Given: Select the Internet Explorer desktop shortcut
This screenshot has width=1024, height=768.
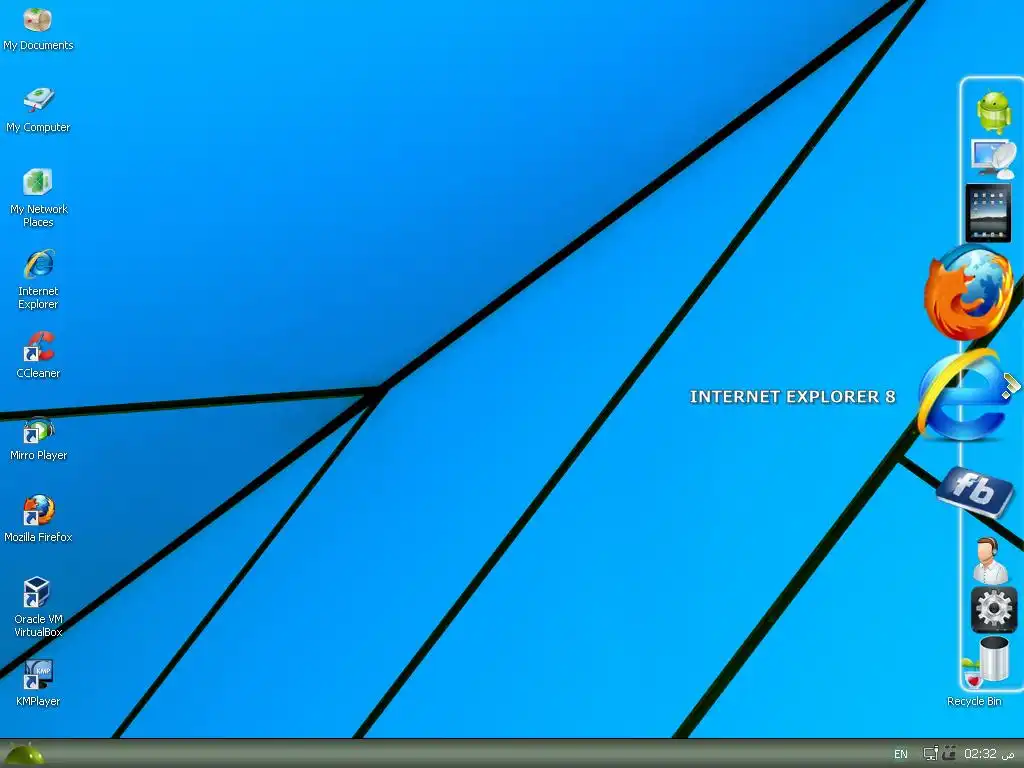Looking at the screenshot, I should (38, 279).
